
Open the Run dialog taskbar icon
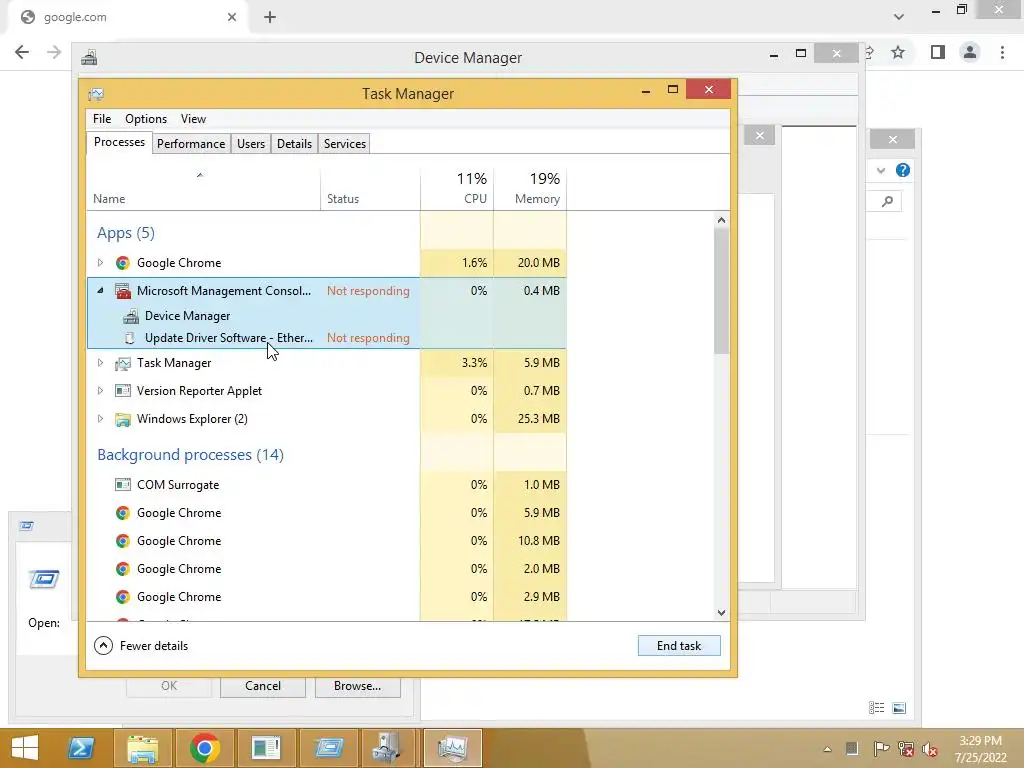tap(328, 748)
